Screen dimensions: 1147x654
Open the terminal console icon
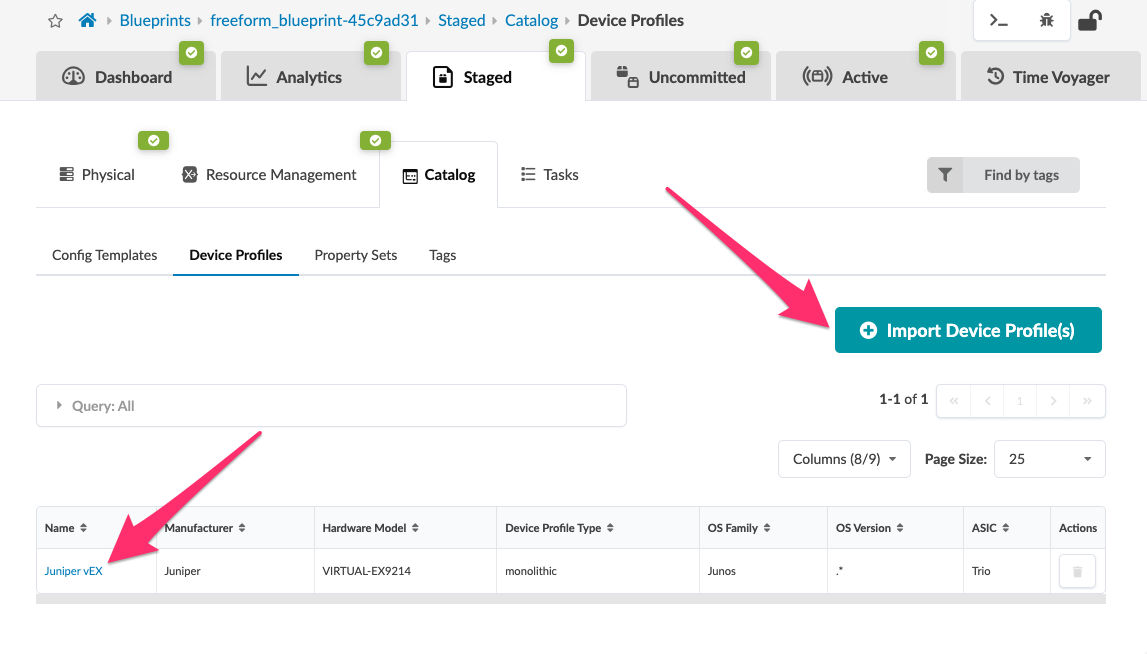[x=999, y=20]
